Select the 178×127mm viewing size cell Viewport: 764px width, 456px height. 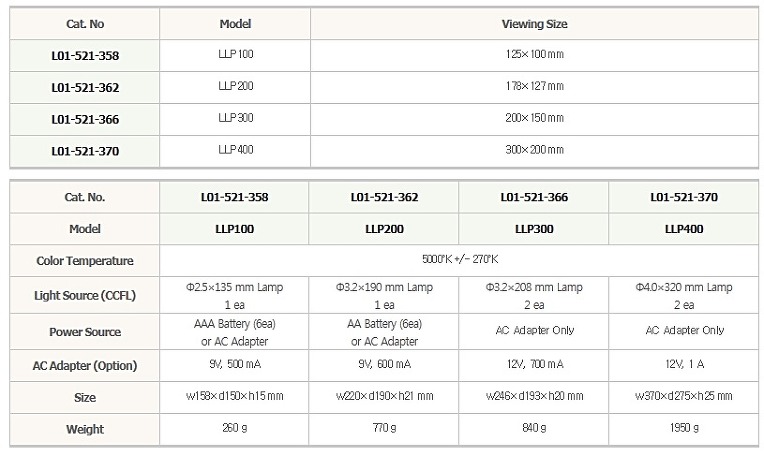point(535,87)
